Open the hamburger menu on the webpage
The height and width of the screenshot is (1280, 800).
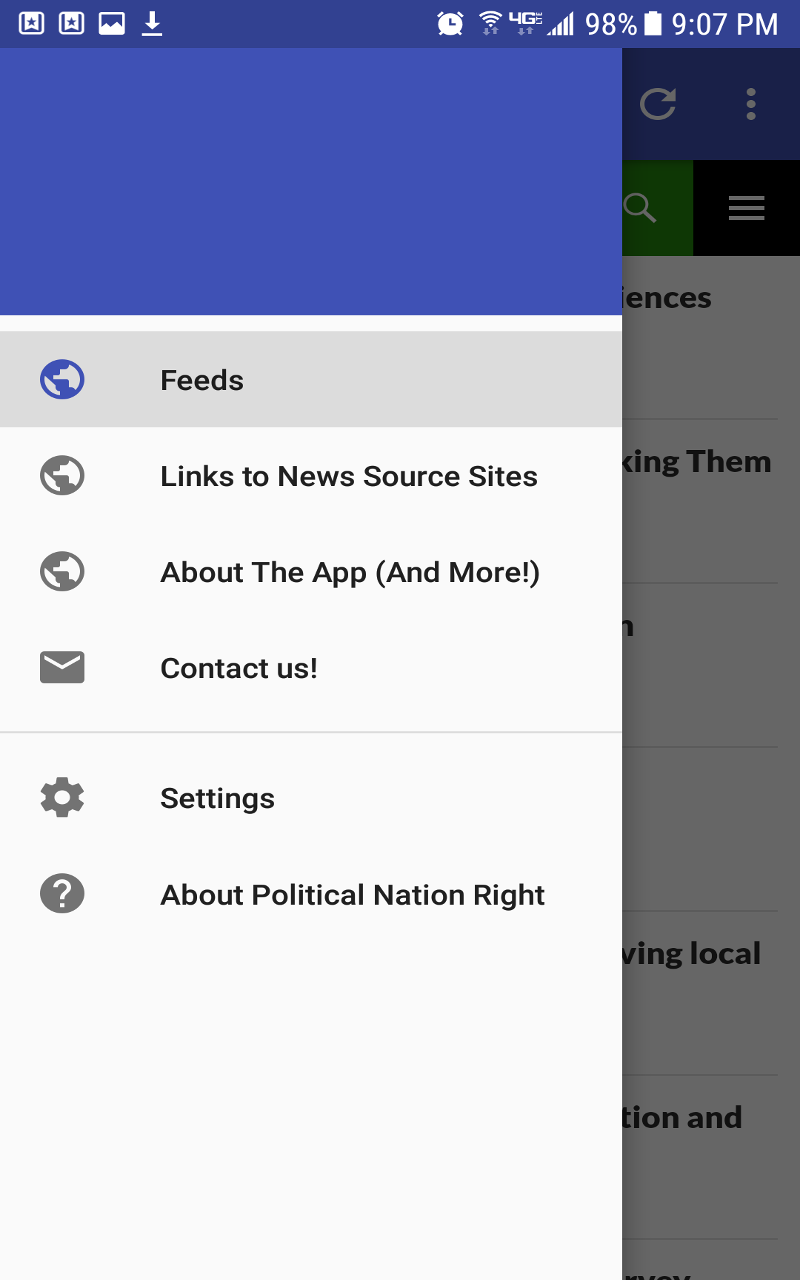(x=746, y=208)
